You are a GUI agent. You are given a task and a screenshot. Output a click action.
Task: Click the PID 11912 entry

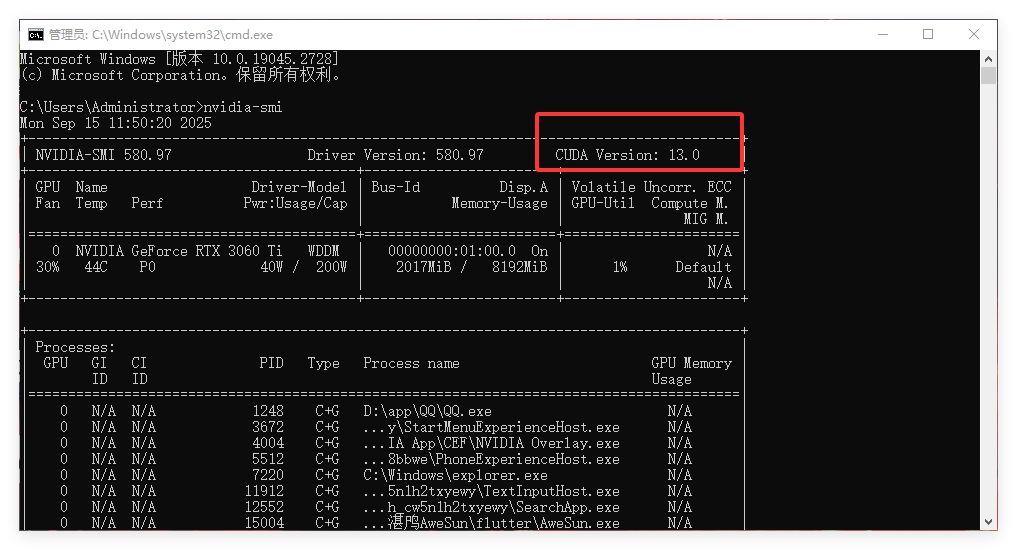pyautogui.click(x=264, y=492)
